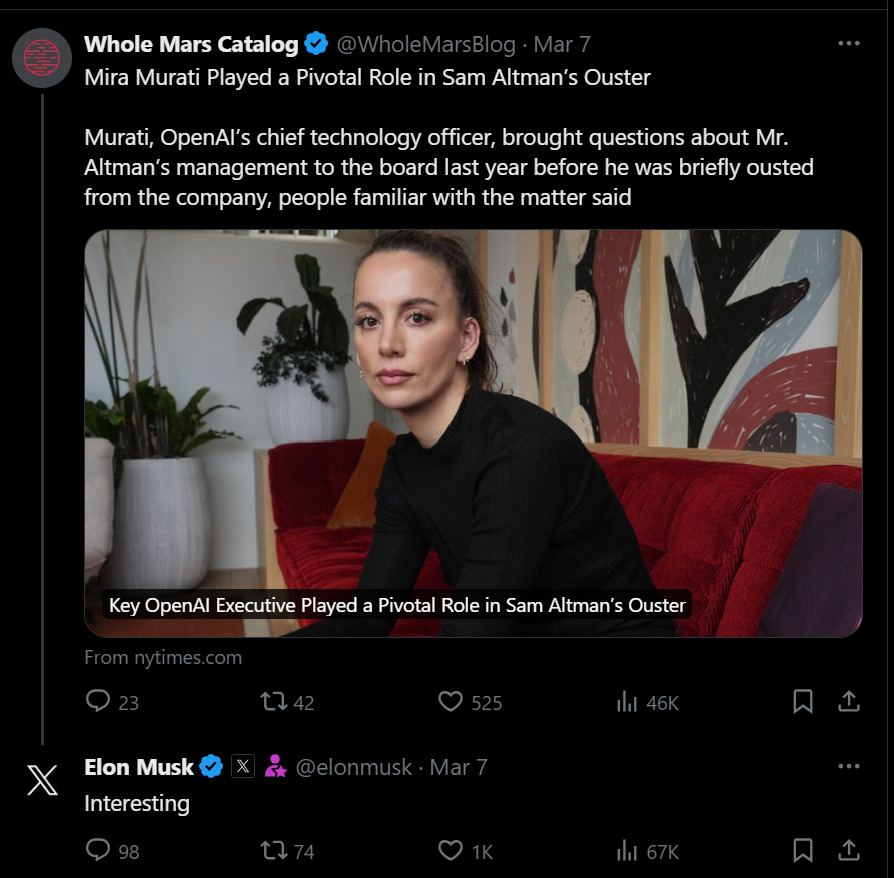This screenshot has width=894, height=878.
Task: Open Elon Musk's X profile avatar
Action: click(x=42, y=780)
